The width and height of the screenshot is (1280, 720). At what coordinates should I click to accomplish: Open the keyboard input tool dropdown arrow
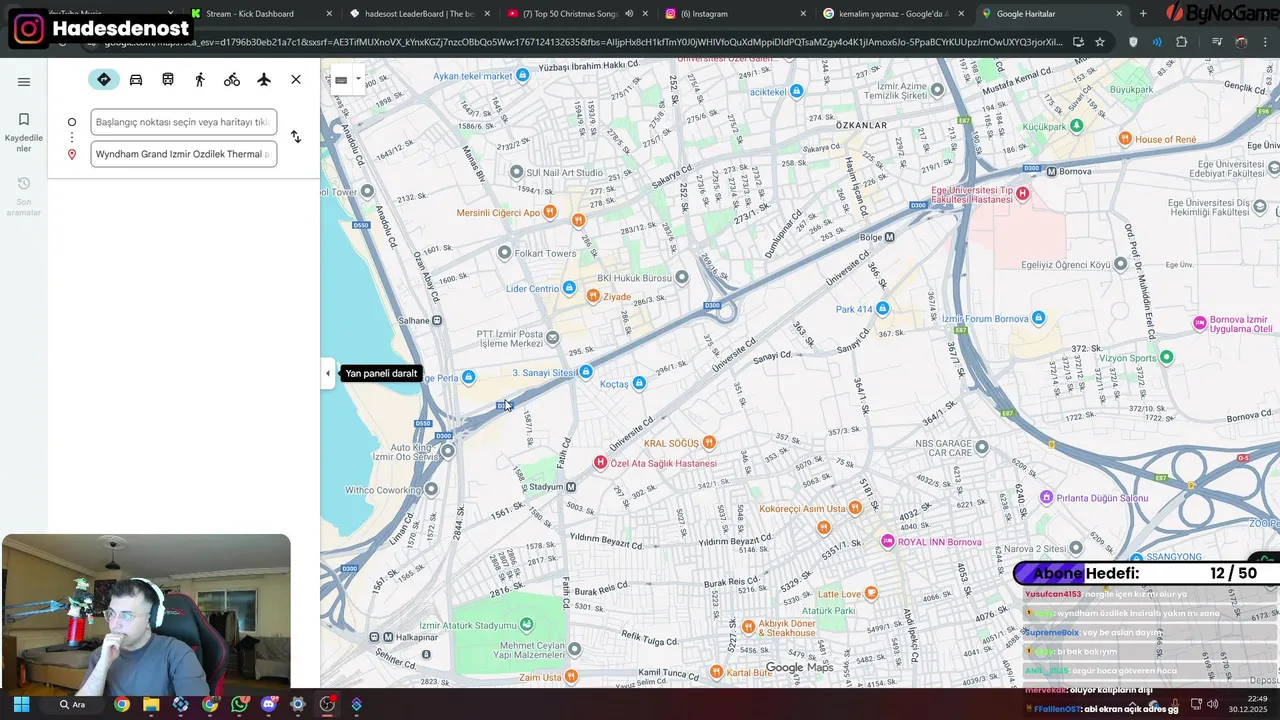click(x=358, y=79)
